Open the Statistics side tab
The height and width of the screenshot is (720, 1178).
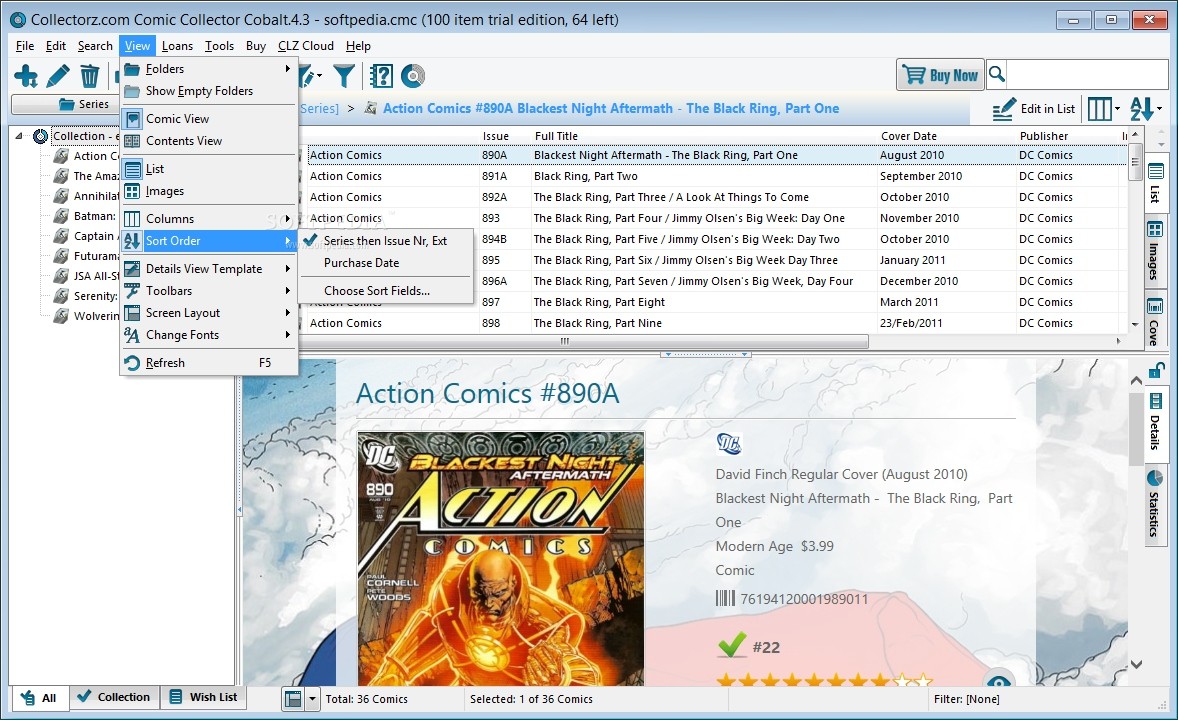[1155, 504]
